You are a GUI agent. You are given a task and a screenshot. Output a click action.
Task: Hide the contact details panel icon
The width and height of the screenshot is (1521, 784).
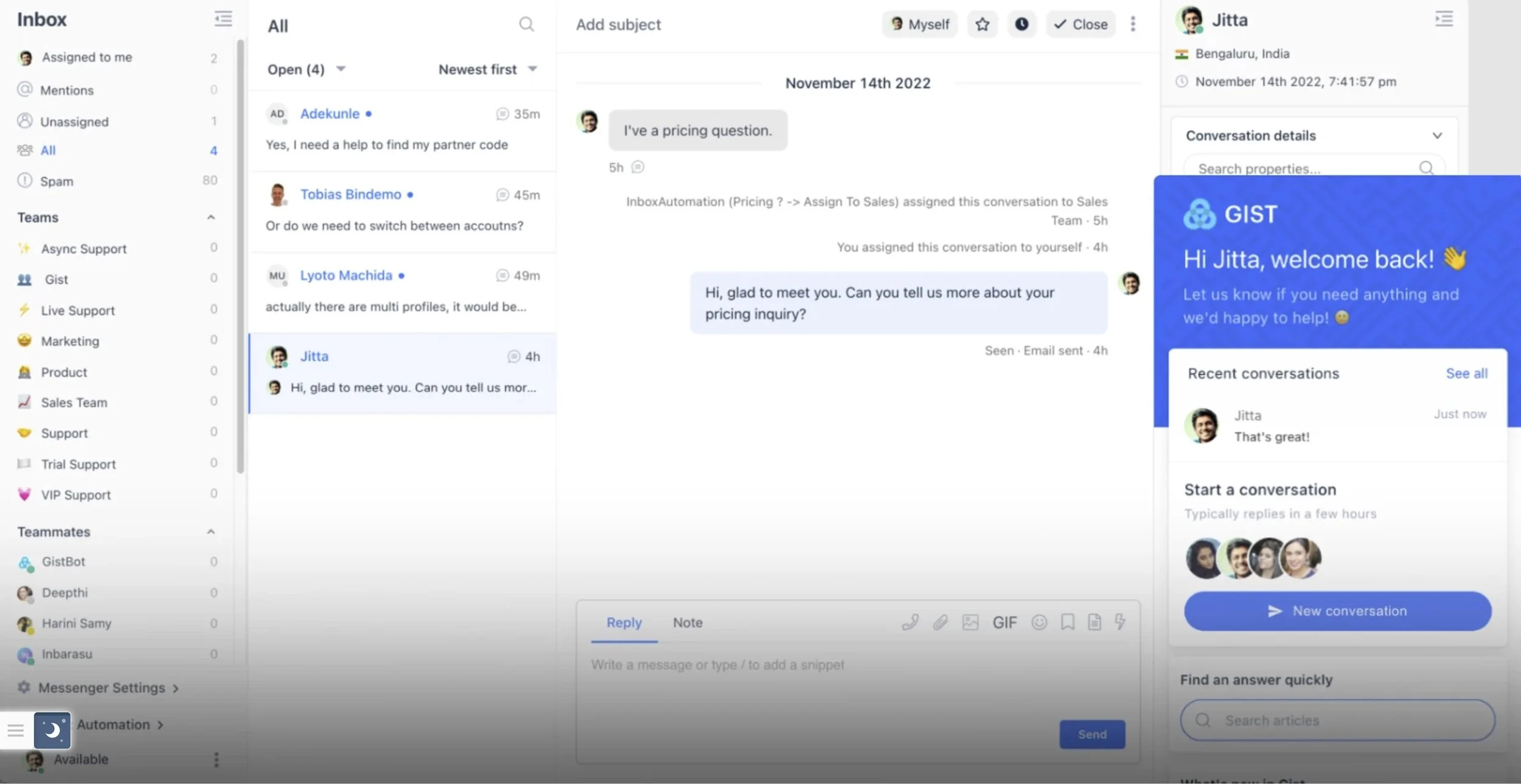pyautogui.click(x=1444, y=19)
